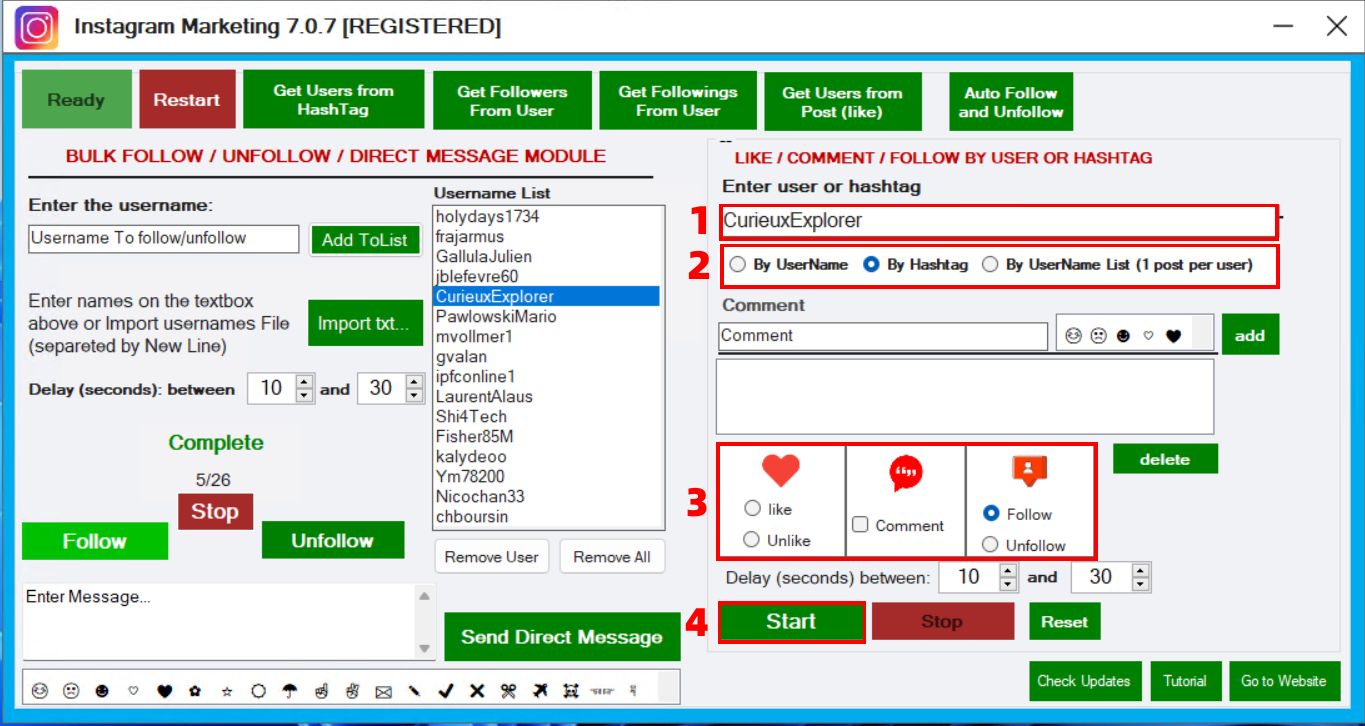The image size is (1365, 726).
Task: Enable the Comment checkbox
Action: click(x=860, y=525)
